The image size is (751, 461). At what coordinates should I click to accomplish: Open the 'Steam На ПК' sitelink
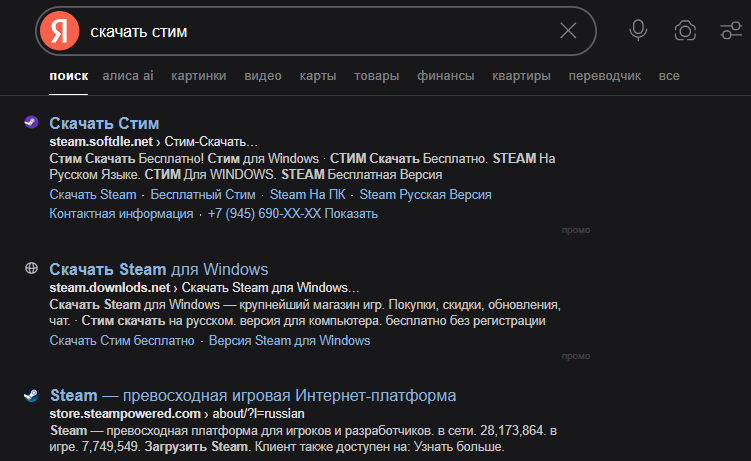(307, 194)
